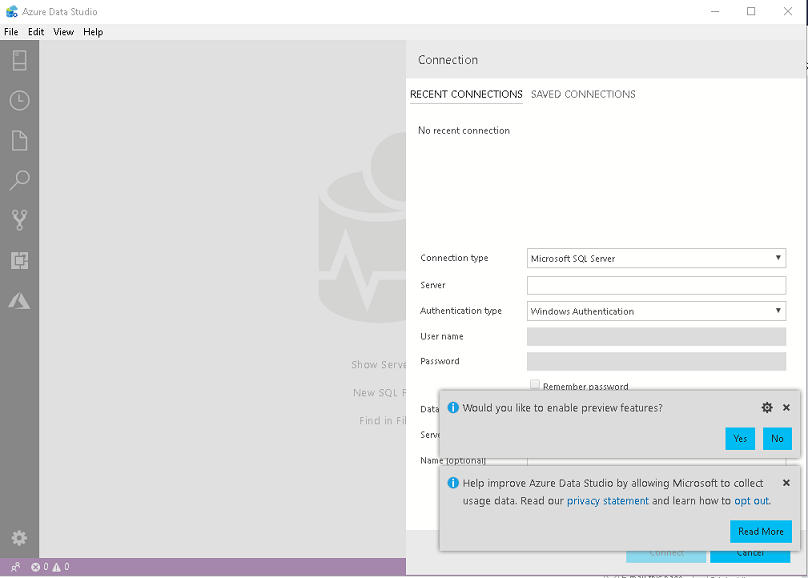Dismiss the usage data notification
Viewport: 808px width, 578px height.
[786, 483]
